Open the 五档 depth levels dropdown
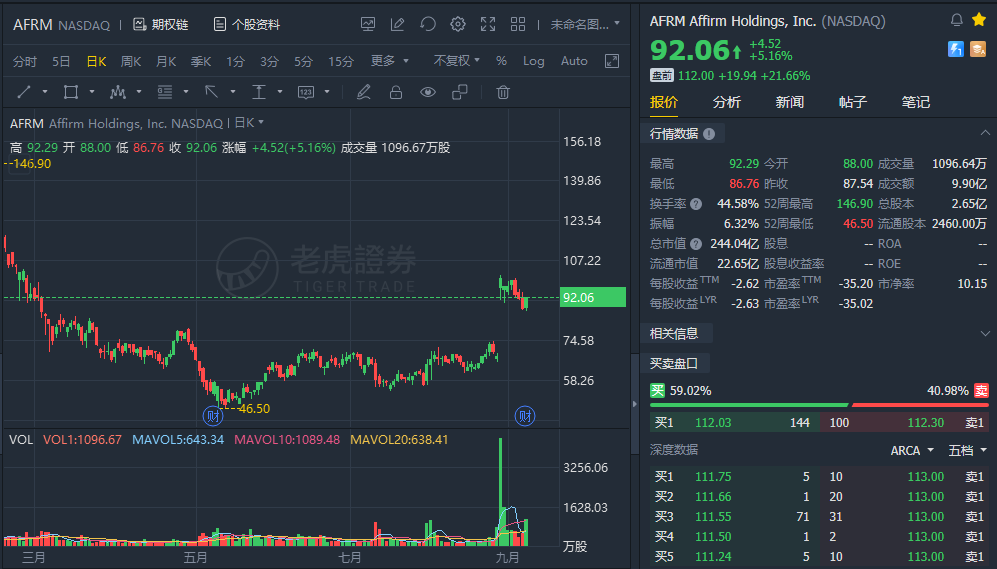The width and height of the screenshot is (997, 569). tap(967, 450)
